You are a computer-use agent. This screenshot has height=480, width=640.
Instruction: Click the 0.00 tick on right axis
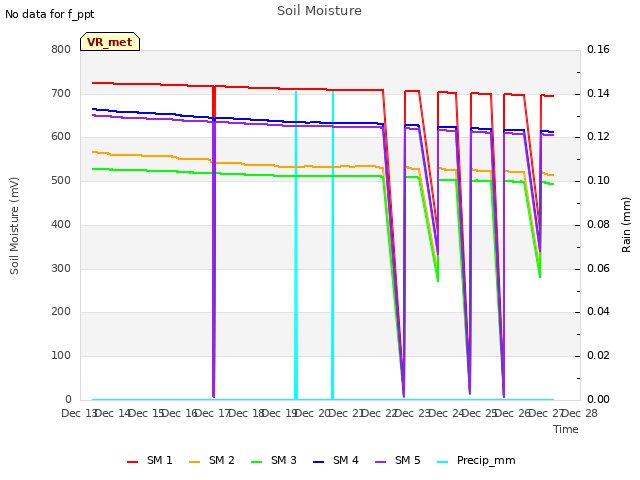click(x=598, y=399)
